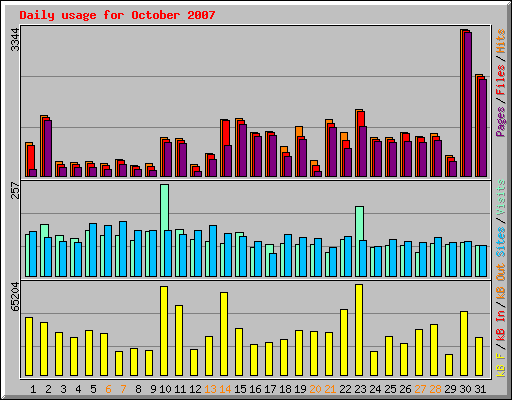The image size is (512, 400).
Task: Click the yellow kB bar for day 30
Action: click(464, 343)
